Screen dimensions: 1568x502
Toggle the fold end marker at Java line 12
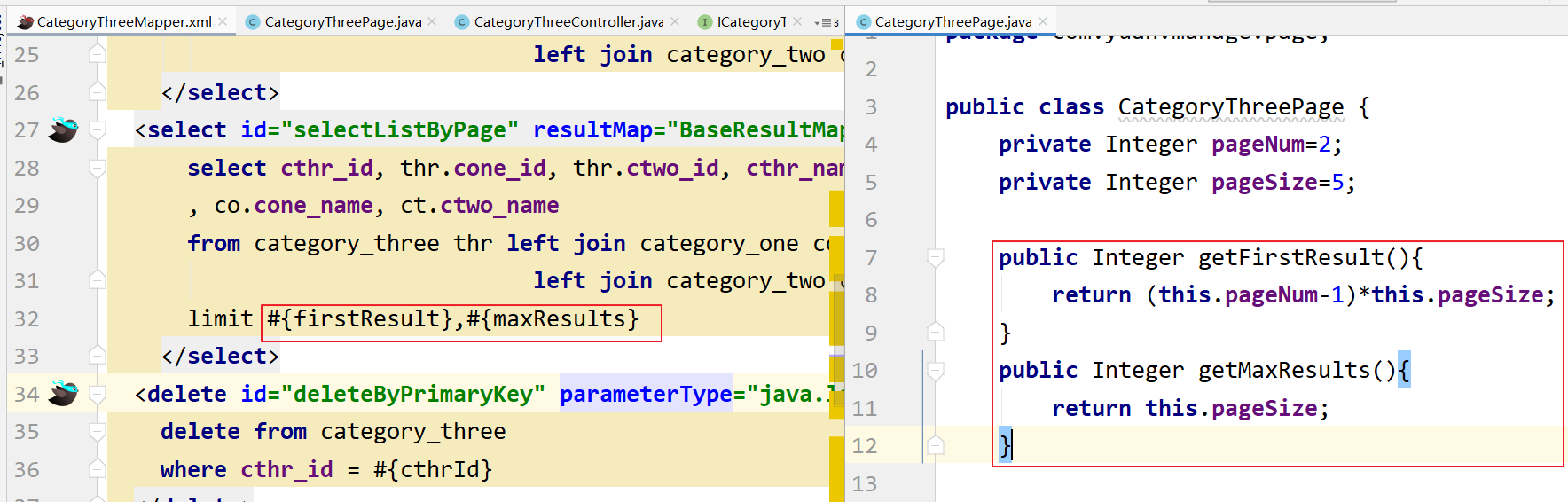pos(935,445)
